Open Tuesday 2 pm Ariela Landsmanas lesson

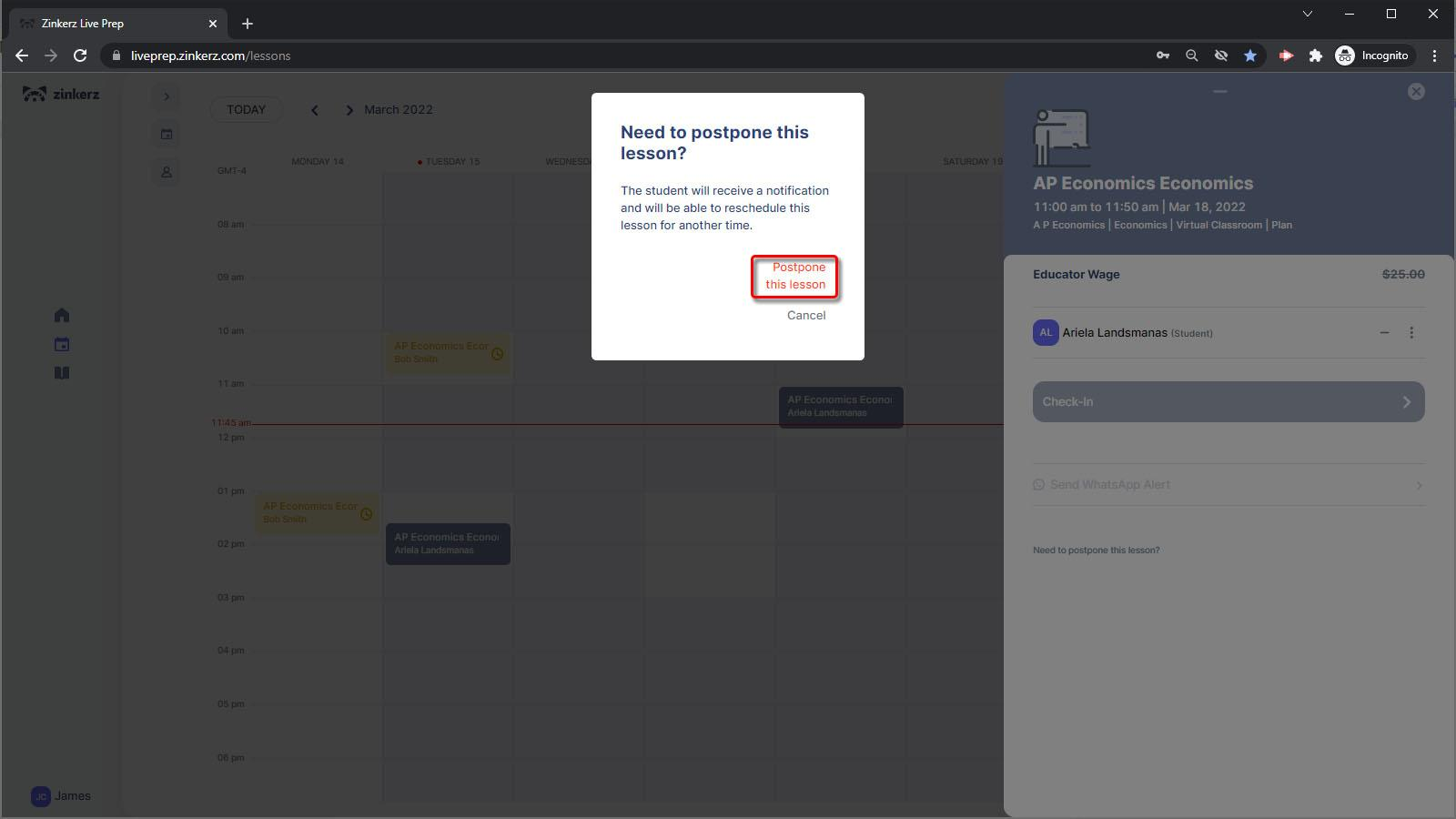[x=448, y=543]
